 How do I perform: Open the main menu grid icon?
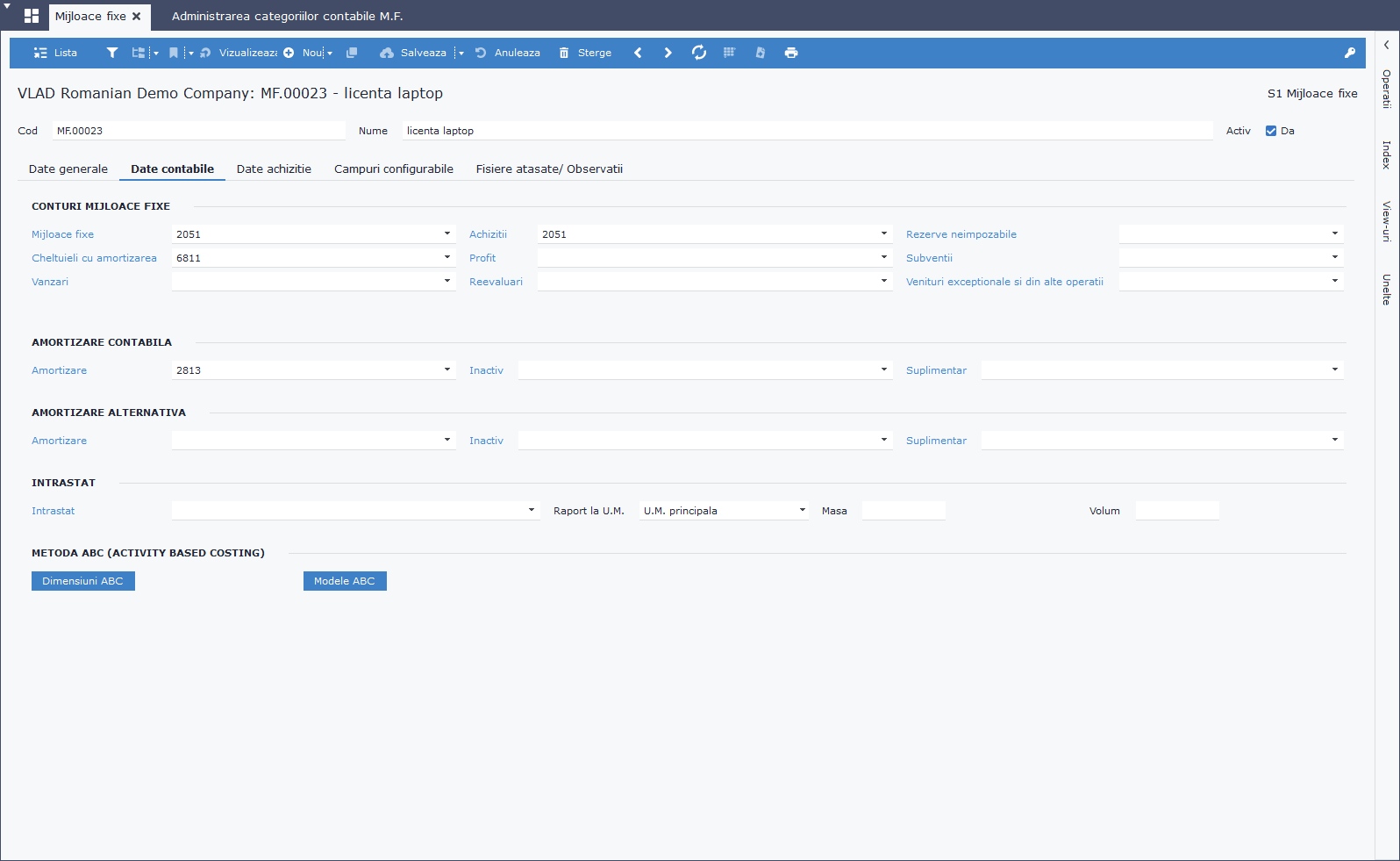coord(32,16)
